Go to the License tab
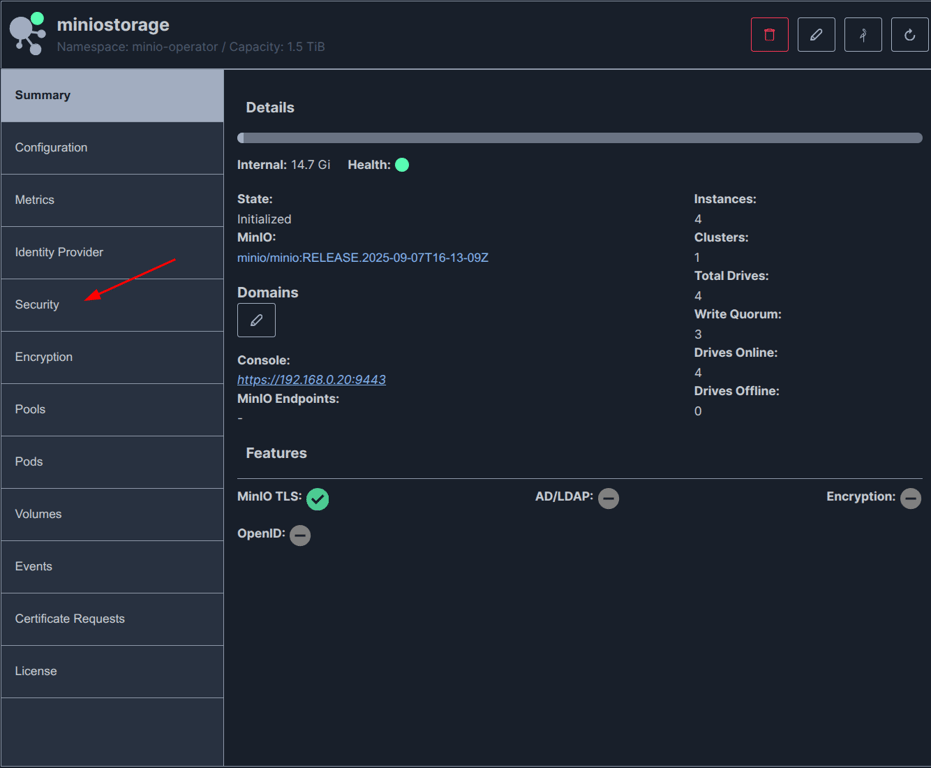The width and height of the screenshot is (931, 768). [112, 671]
